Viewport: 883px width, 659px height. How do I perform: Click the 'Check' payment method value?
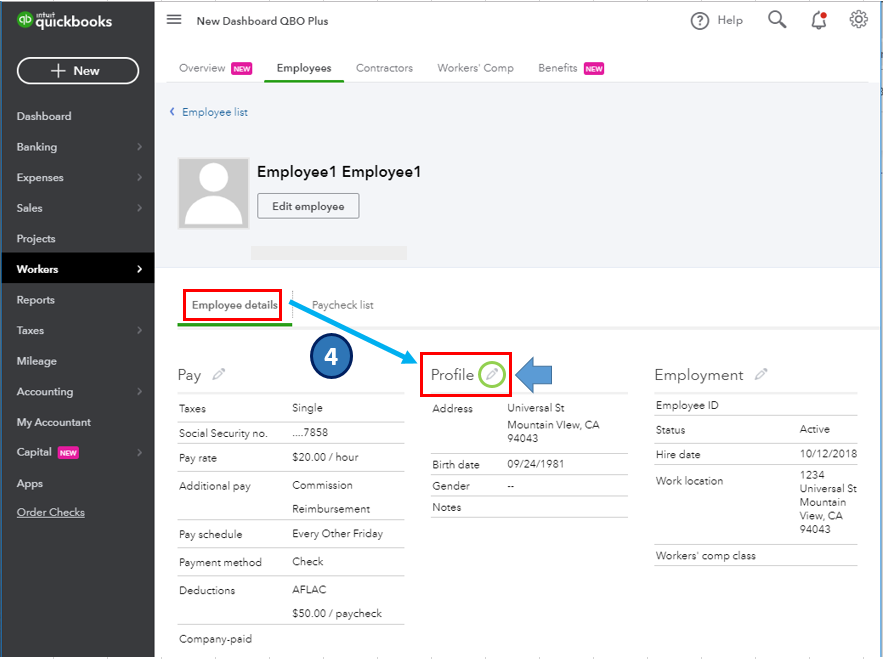coord(307,562)
